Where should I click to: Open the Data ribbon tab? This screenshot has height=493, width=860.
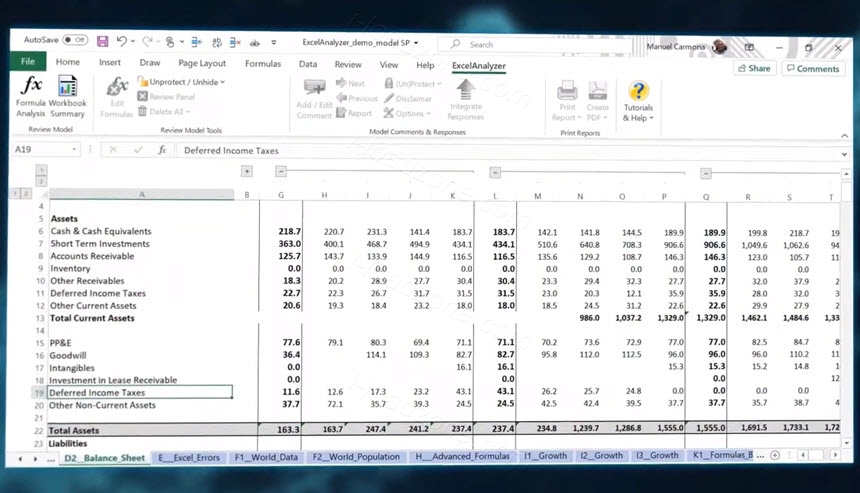(308, 64)
